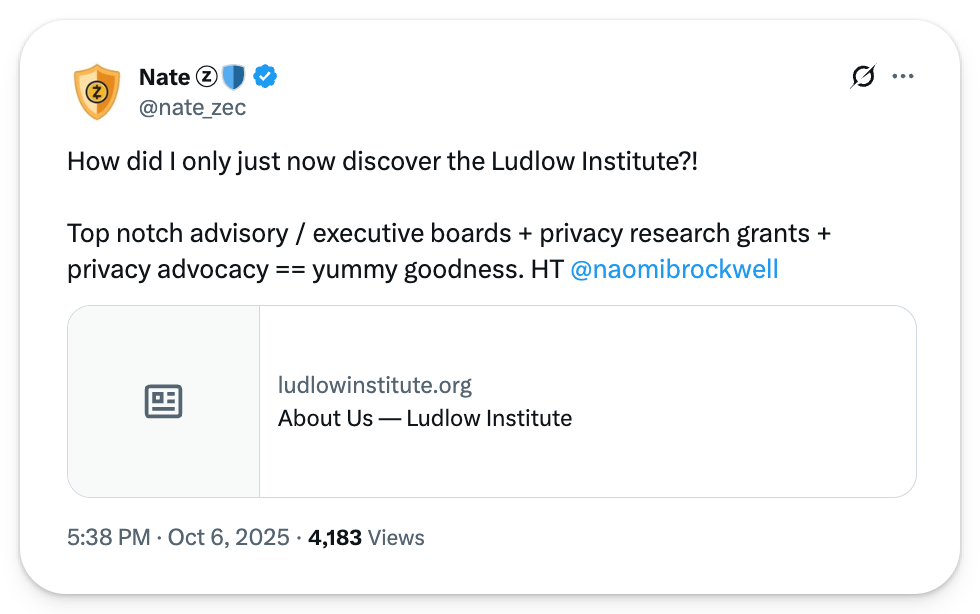Image resolution: width=980 pixels, height=614 pixels.
Task: Click the blue verified checkmark badge
Action: coord(264,76)
